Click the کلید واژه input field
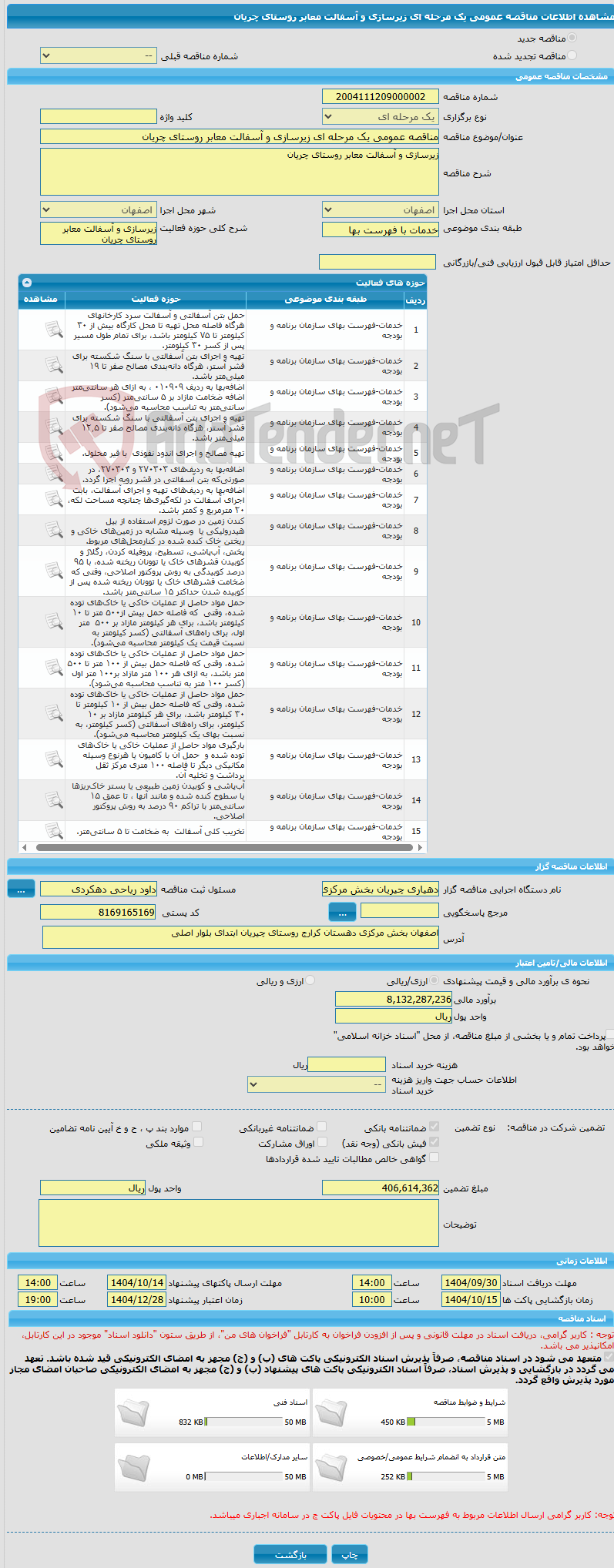This screenshot has height=1568, width=614. [99, 116]
